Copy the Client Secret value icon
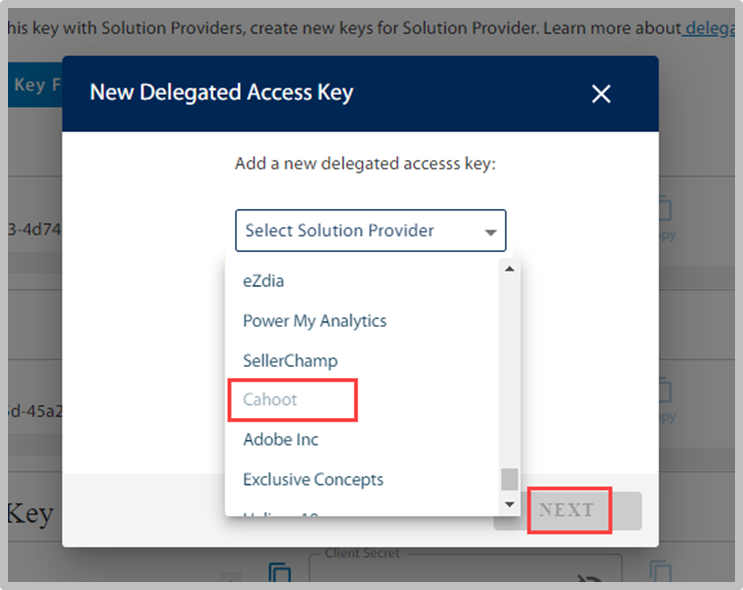The height and width of the screenshot is (590, 743). tap(661, 572)
